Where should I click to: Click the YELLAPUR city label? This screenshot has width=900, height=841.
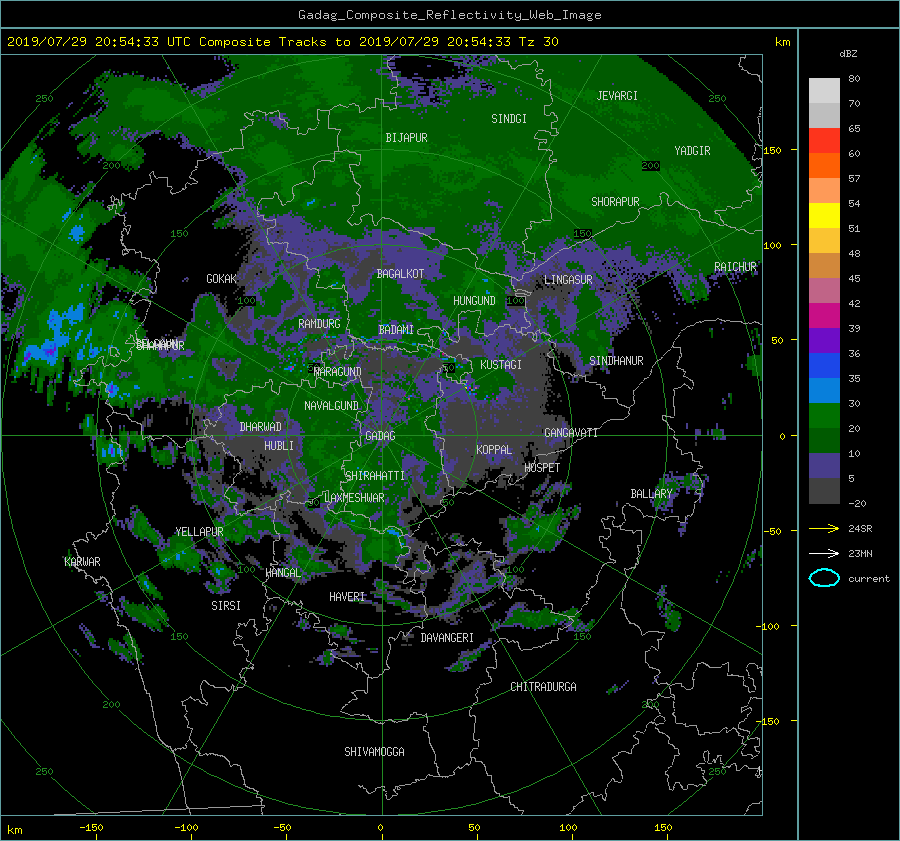point(199,532)
